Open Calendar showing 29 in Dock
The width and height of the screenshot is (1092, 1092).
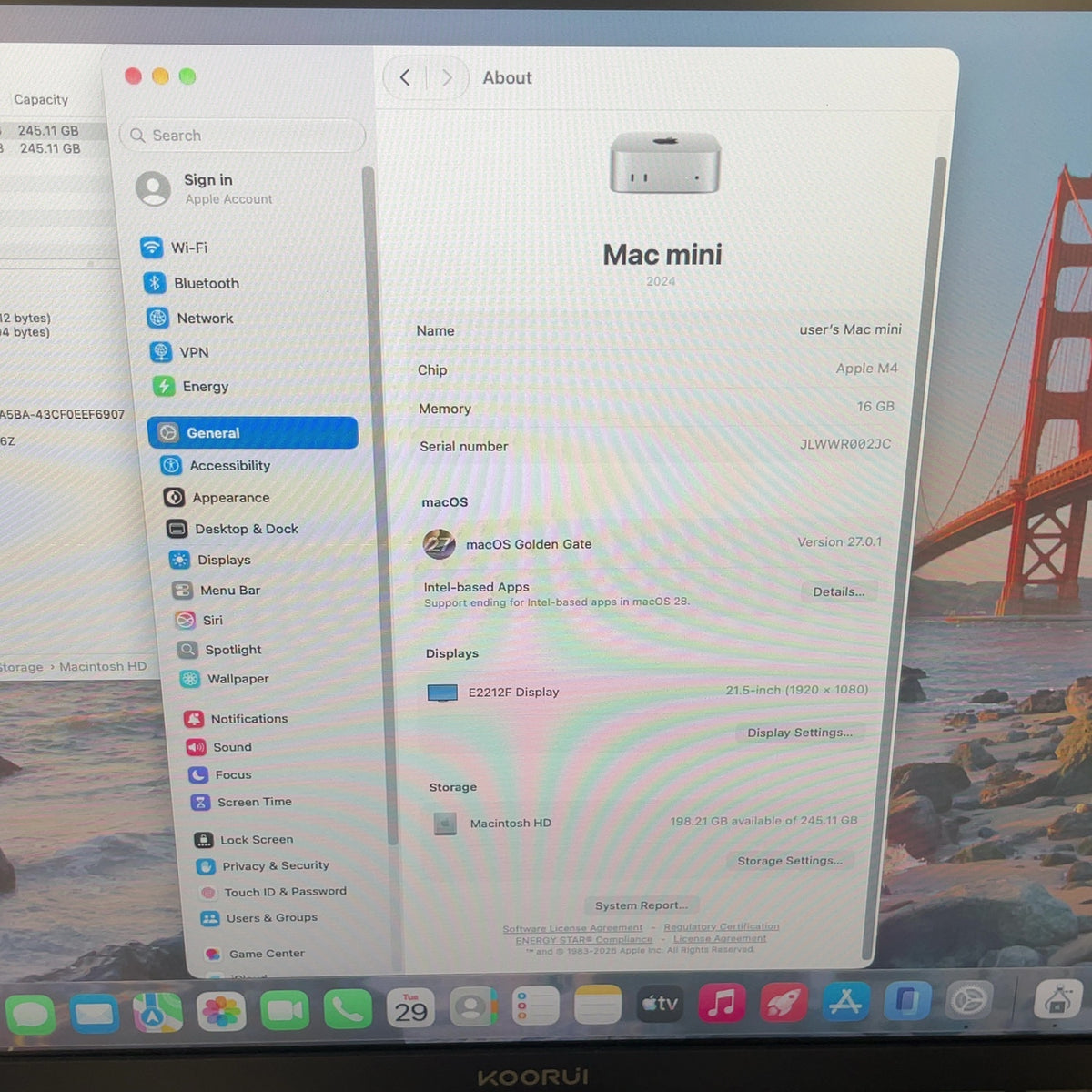point(410,1008)
